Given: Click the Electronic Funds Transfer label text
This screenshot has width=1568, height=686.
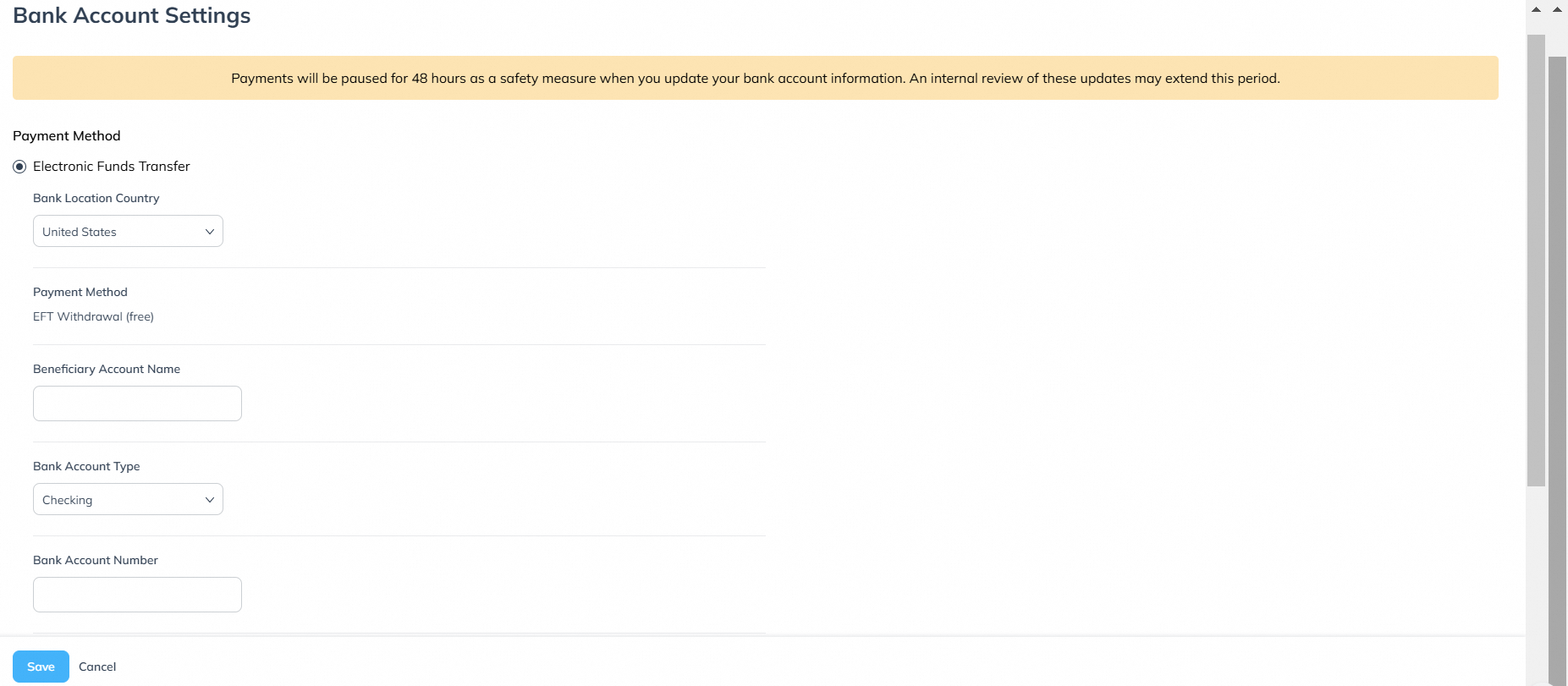Looking at the screenshot, I should (x=112, y=166).
